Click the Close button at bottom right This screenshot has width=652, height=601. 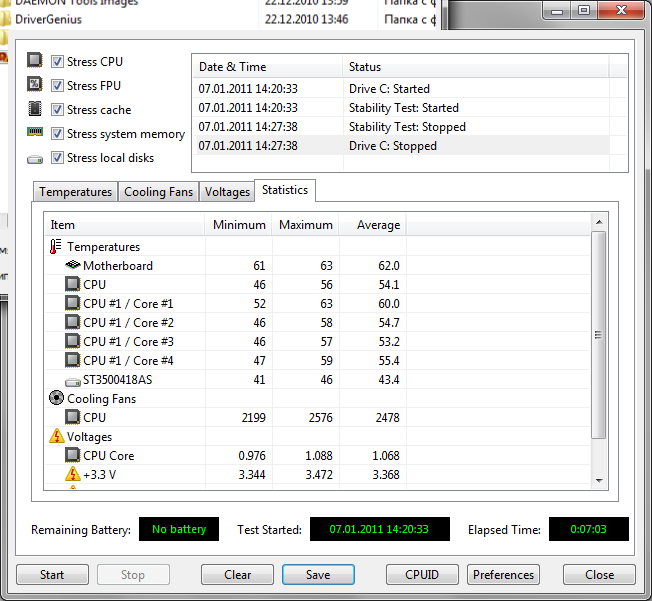pyautogui.click(x=599, y=574)
